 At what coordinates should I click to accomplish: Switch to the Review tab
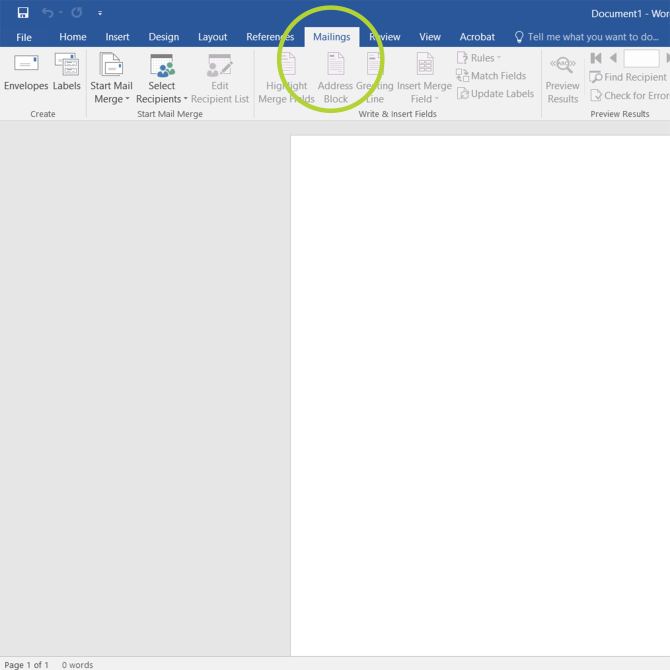point(385,37)
